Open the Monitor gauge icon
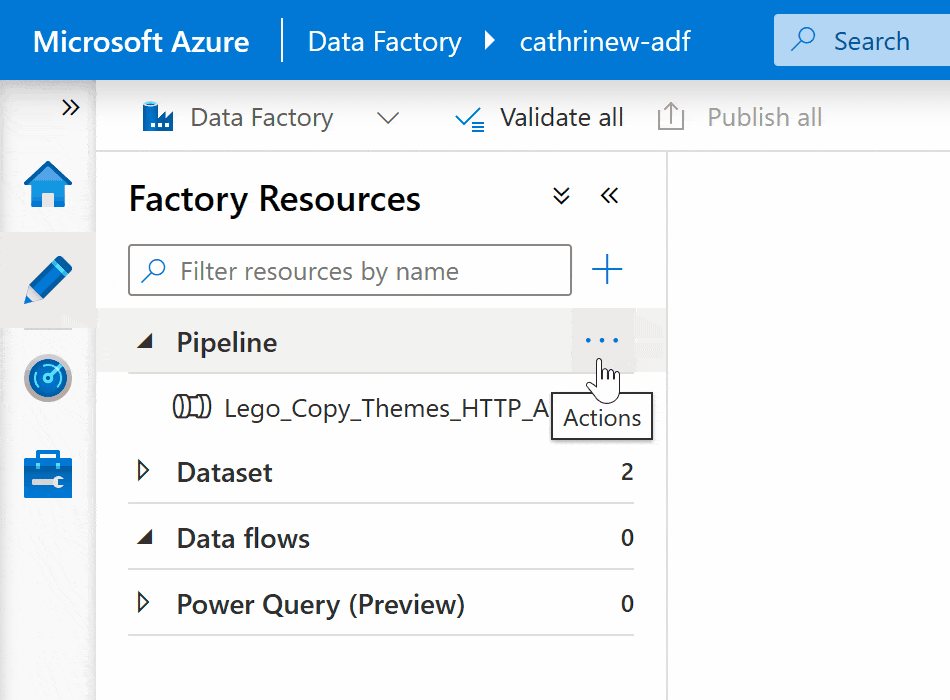950x700 pixels. pos(48,378)
